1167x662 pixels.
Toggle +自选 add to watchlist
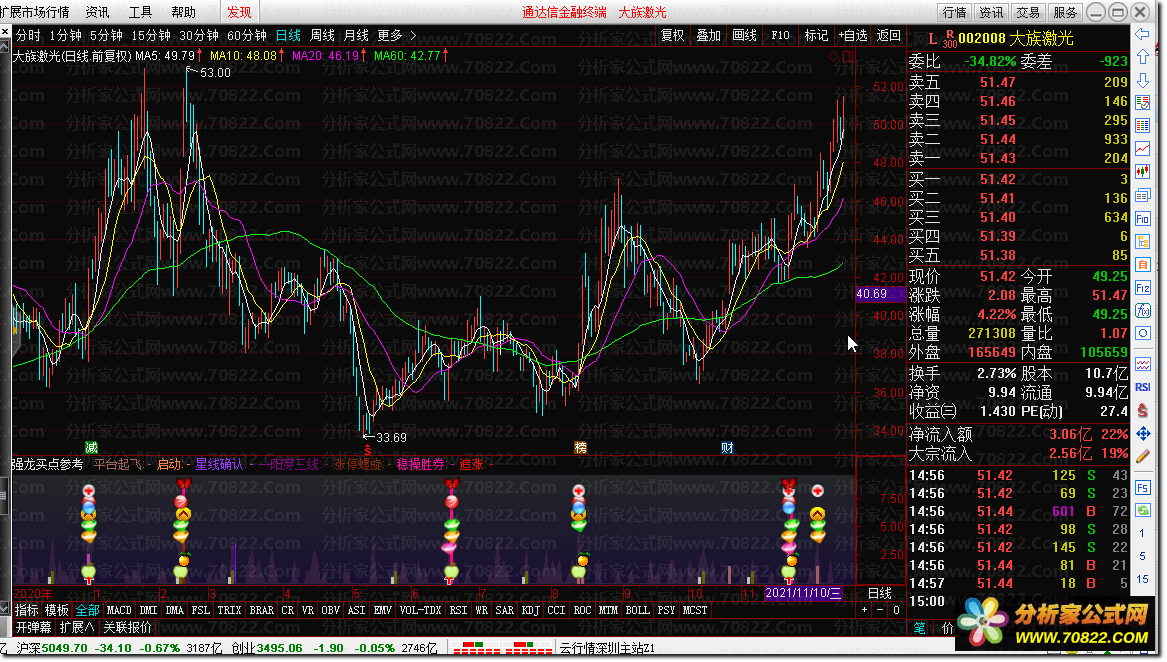pyautogui.click(x=853, y=36)
